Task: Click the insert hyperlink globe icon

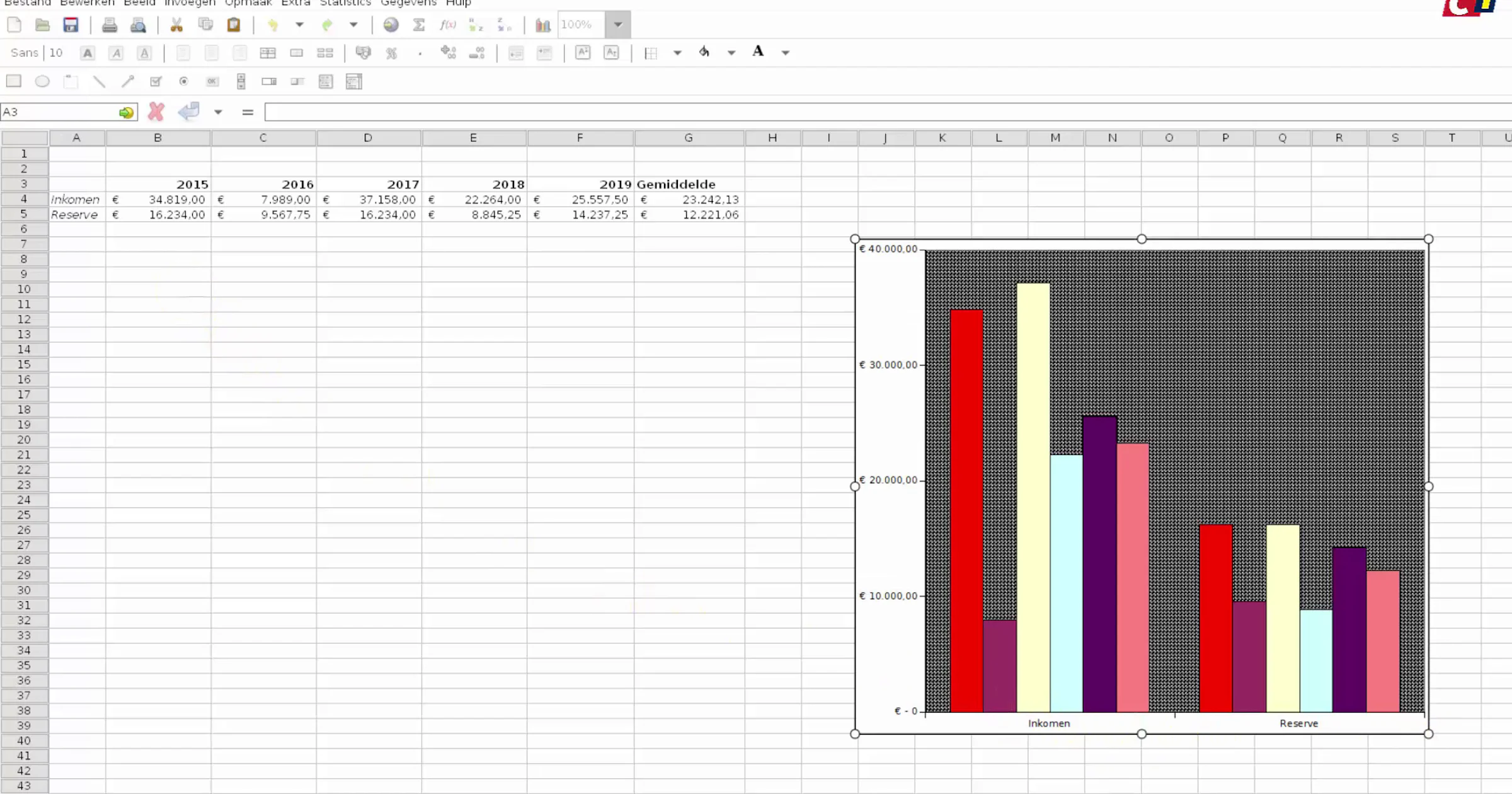Action: click(391, 25)
